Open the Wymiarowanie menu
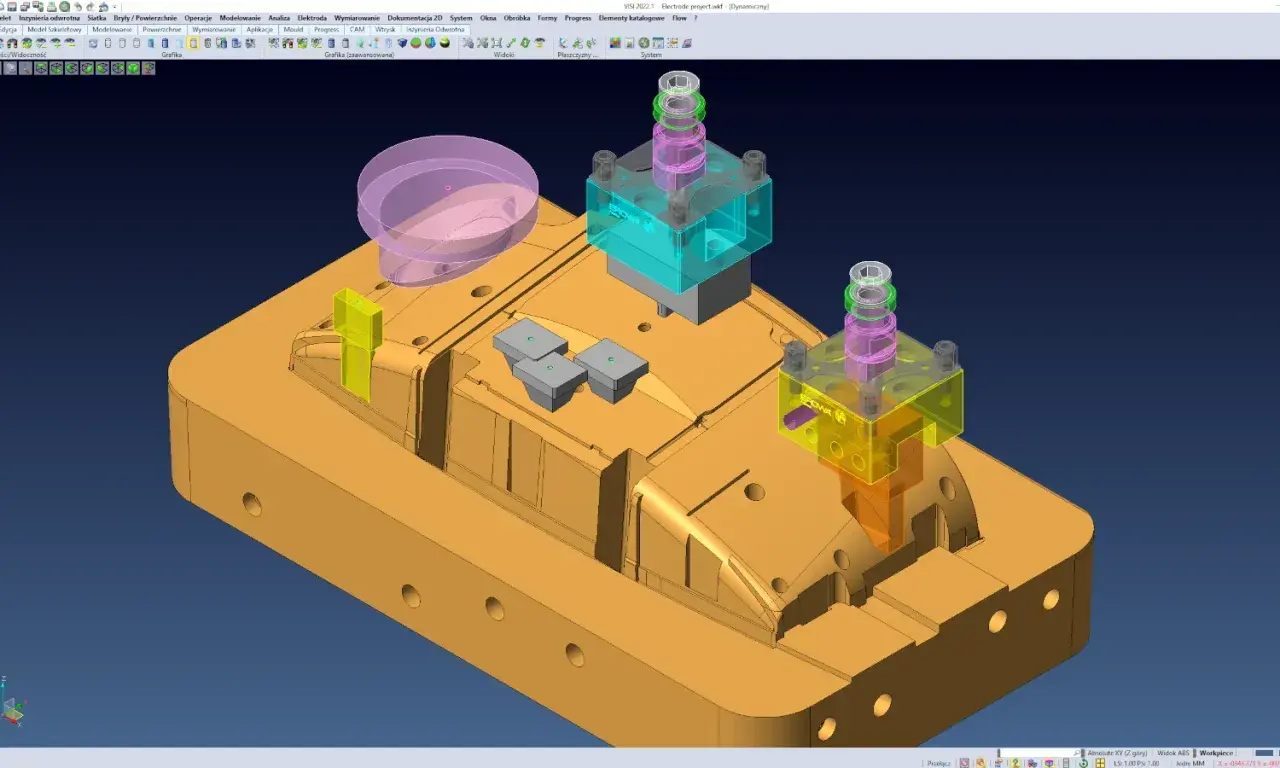 click(357, 18)
